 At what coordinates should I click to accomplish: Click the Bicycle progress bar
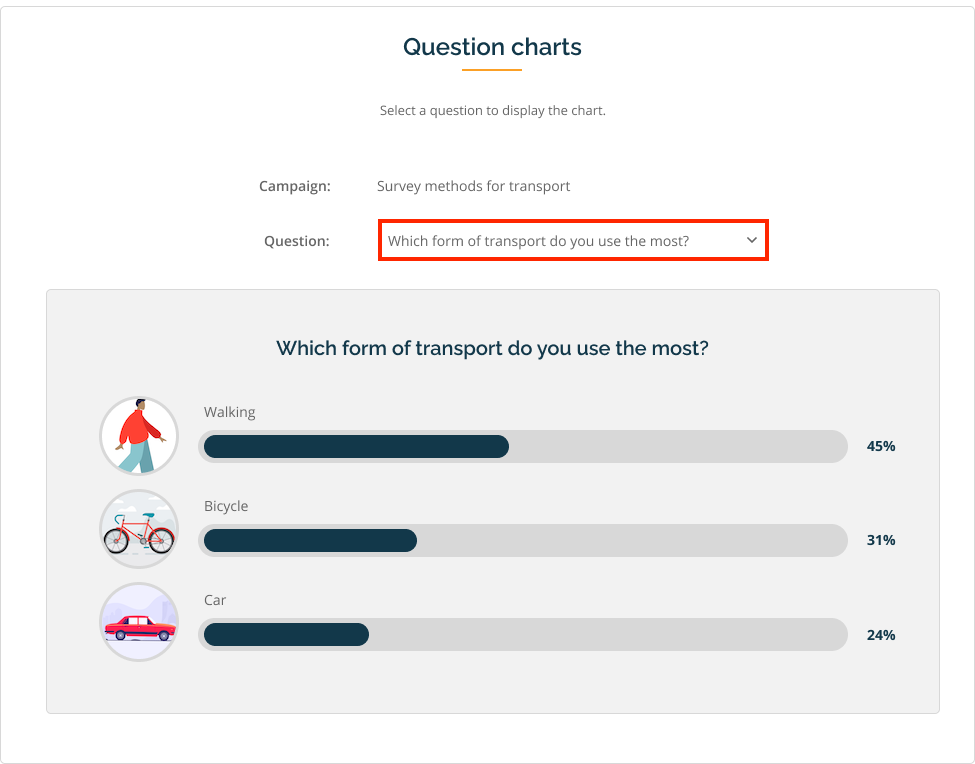pos(523,540)
